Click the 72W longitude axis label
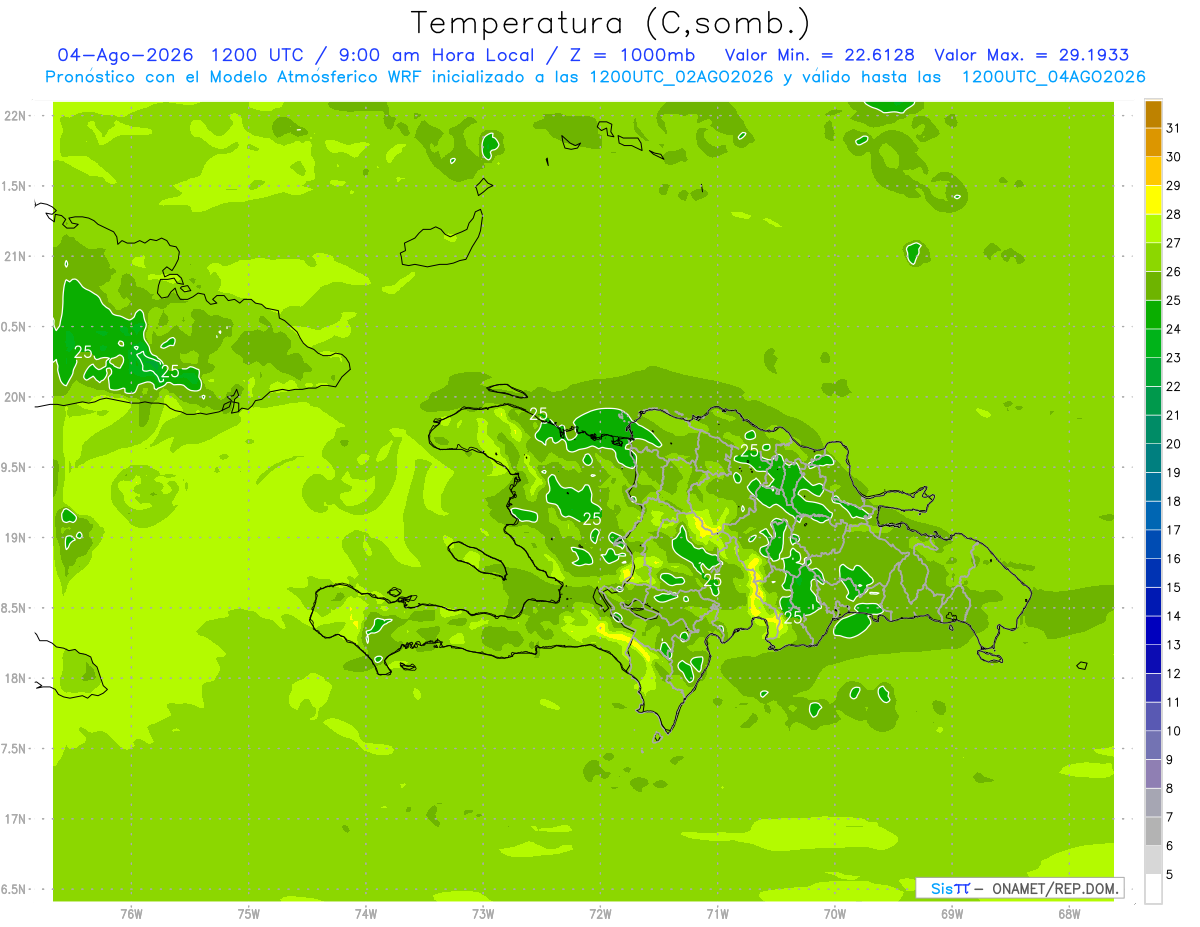 [x=600, y=914]
